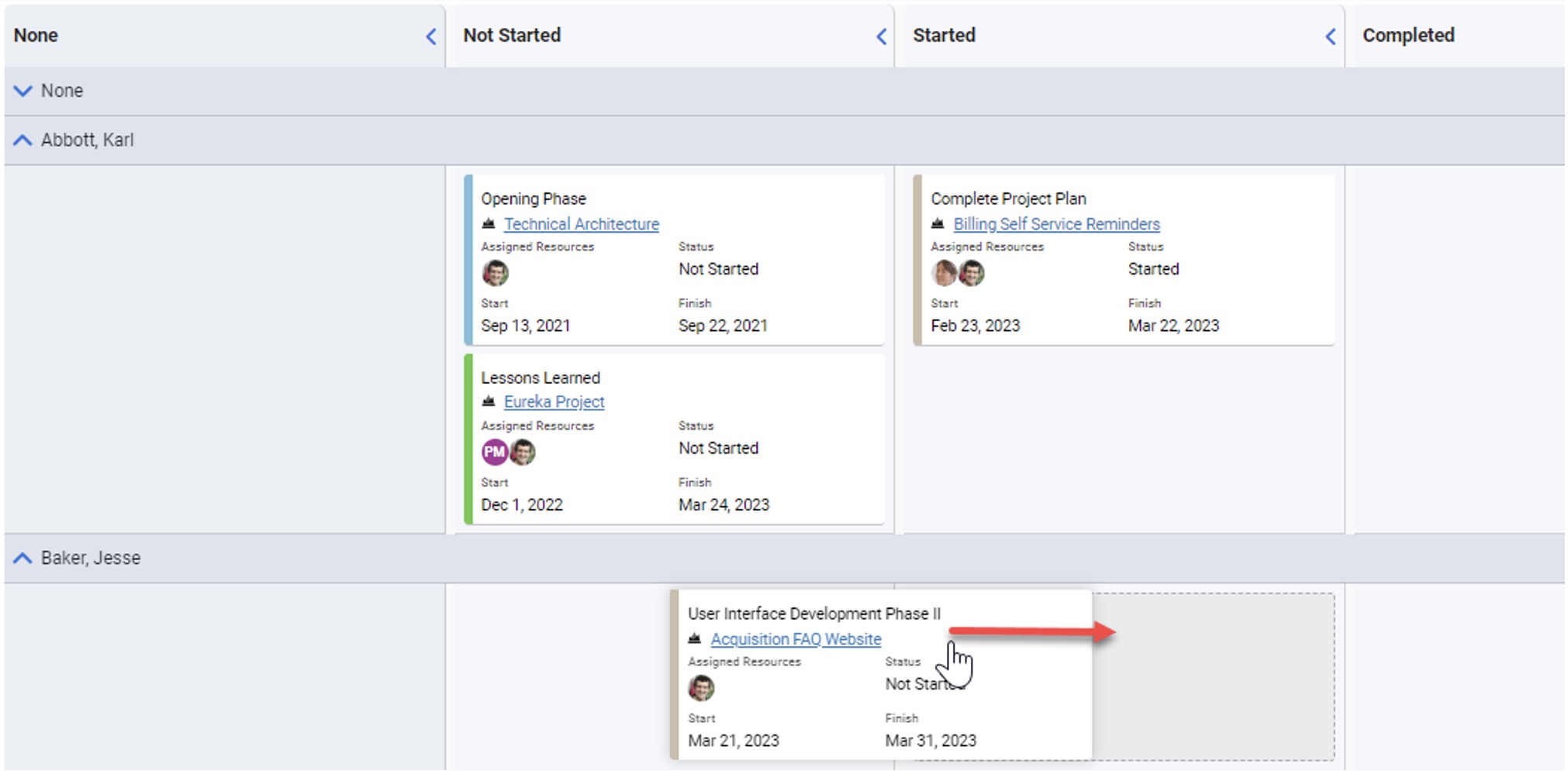Click the purple PM avatar in Lessons Learned

point(495,452)
